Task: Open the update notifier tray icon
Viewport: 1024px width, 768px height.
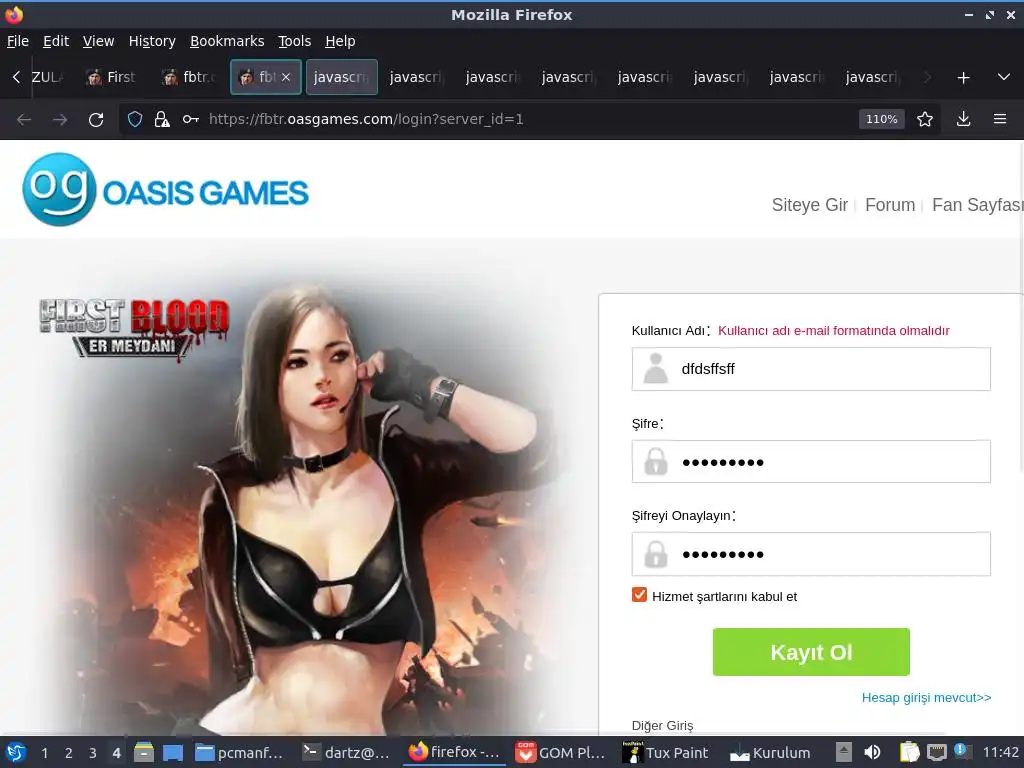Action: pos(961,751)
